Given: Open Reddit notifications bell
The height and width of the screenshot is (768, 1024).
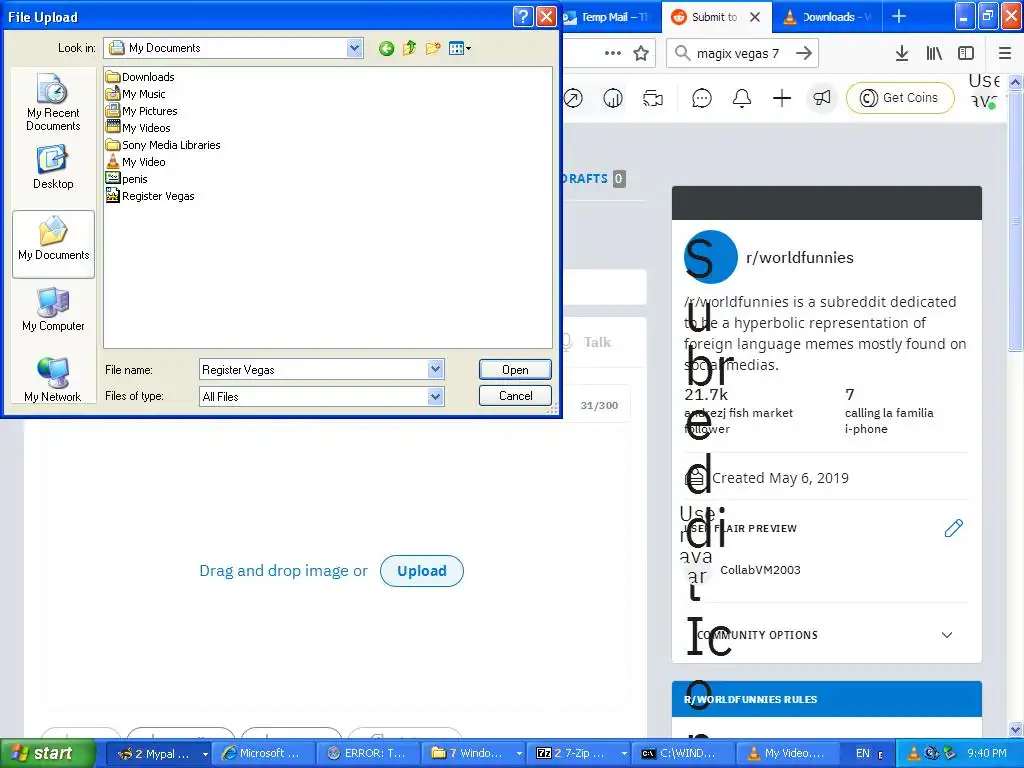Looking at the screenshot, I should click(741, 98).
